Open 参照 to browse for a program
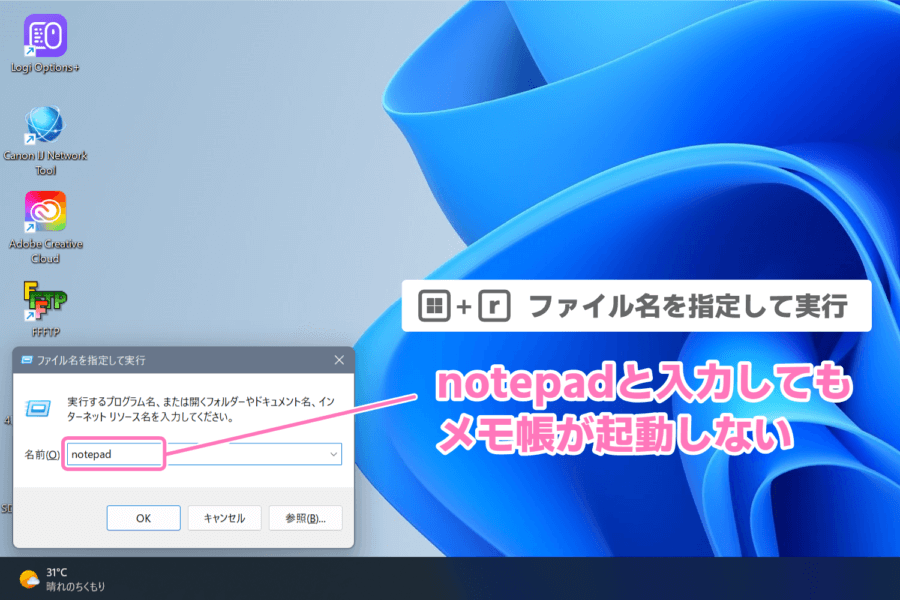 click(305, 517)
